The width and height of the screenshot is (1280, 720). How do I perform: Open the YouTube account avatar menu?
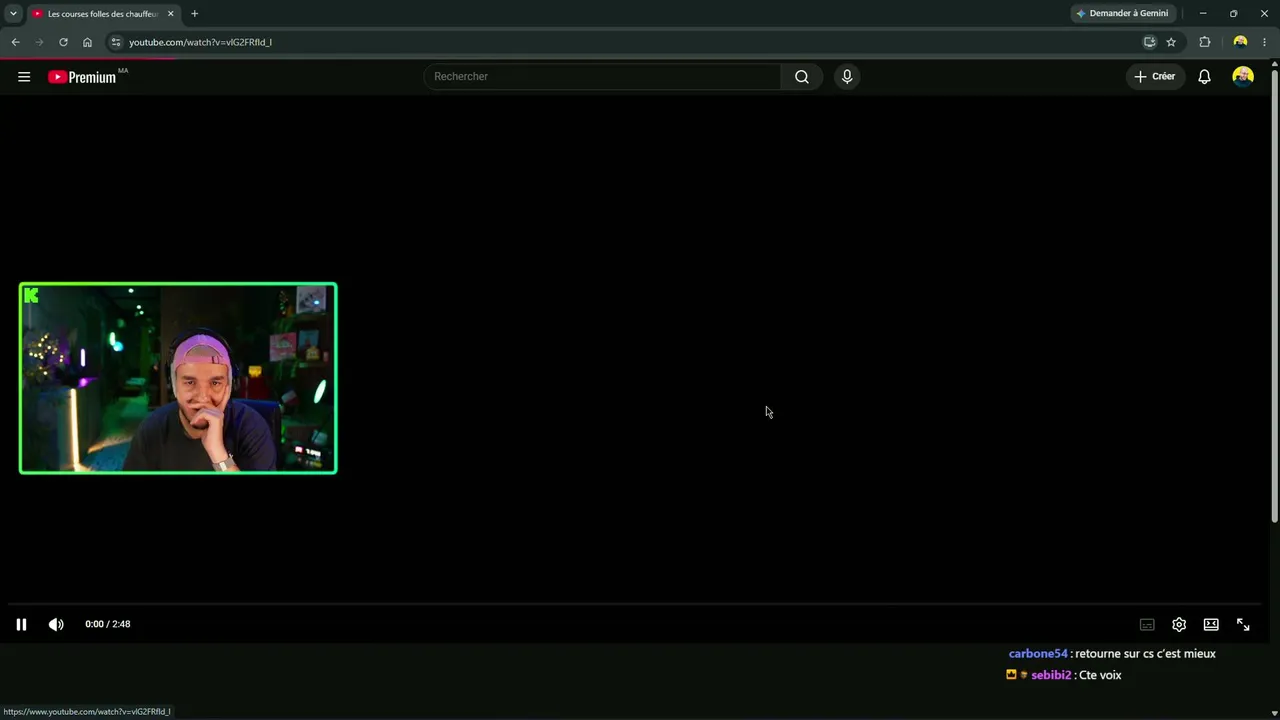point(1243,76)
